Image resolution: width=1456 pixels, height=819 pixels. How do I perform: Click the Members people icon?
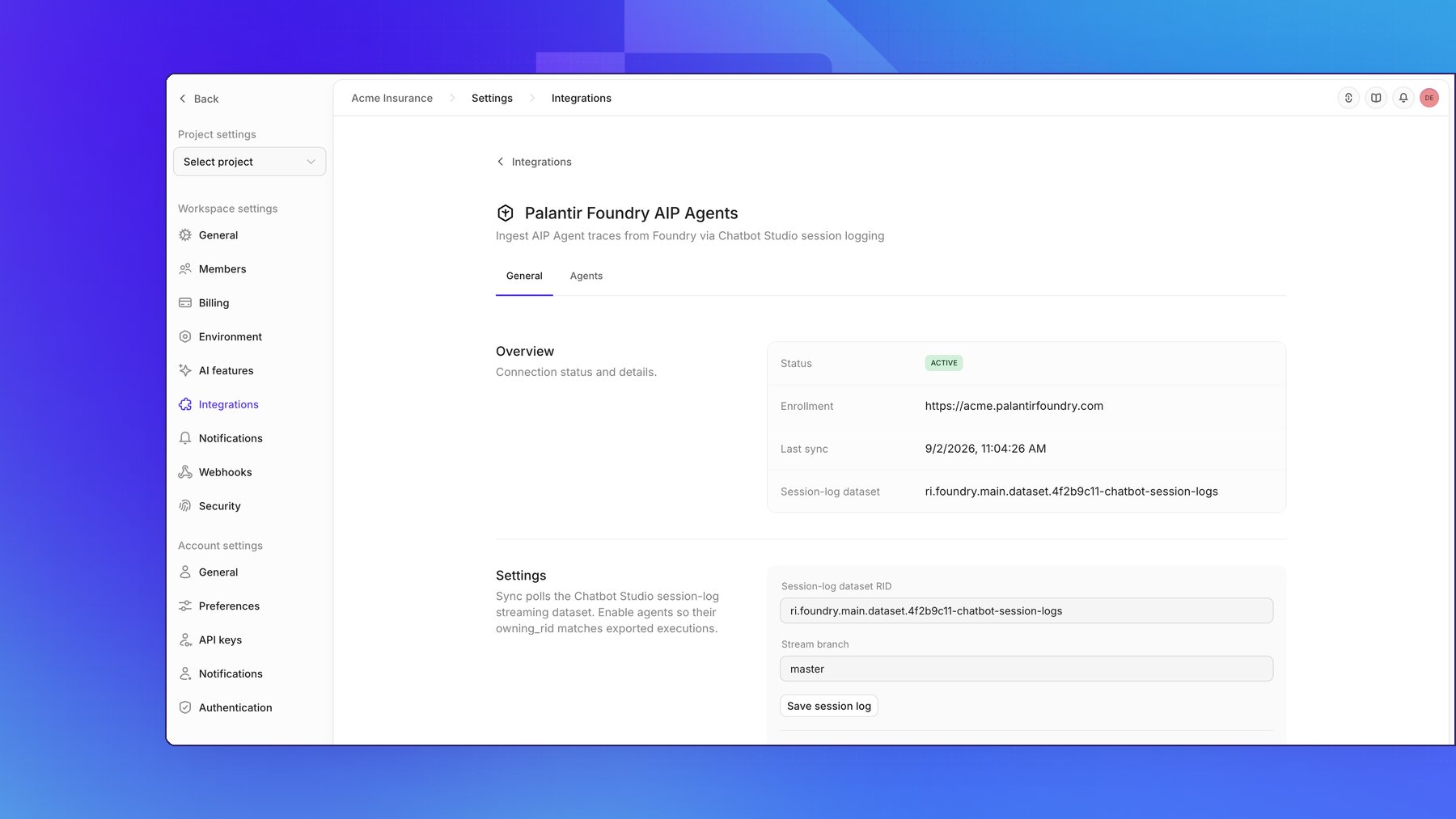[x=185, y=269]
